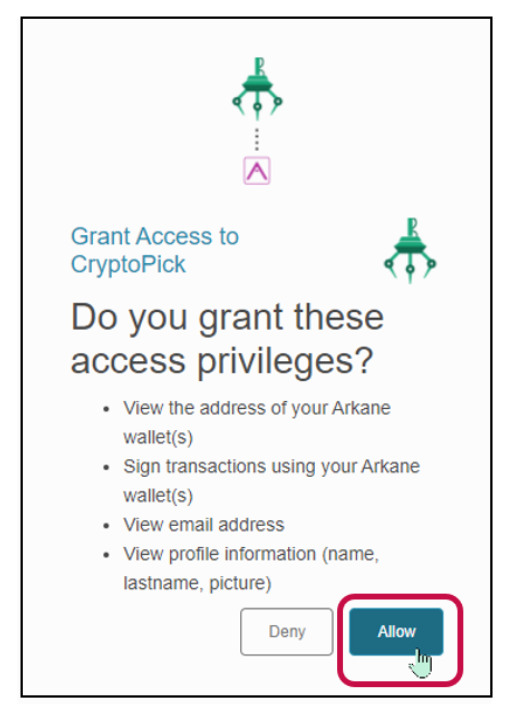The width and height of the screenshot is (519, 704).
Task: Click bullet dot before 'View profile information'
Action: click(x=106, y=555)
